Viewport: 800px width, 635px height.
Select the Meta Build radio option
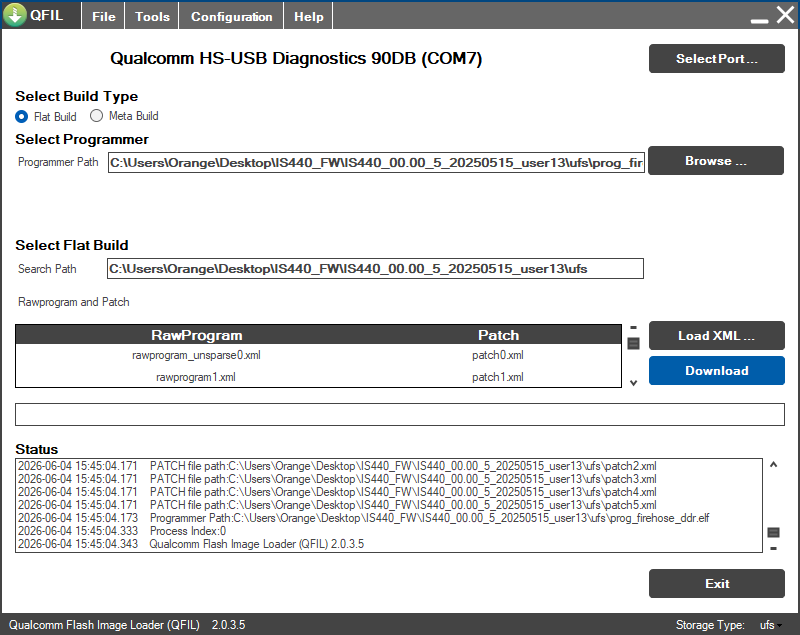pos(96,116)
